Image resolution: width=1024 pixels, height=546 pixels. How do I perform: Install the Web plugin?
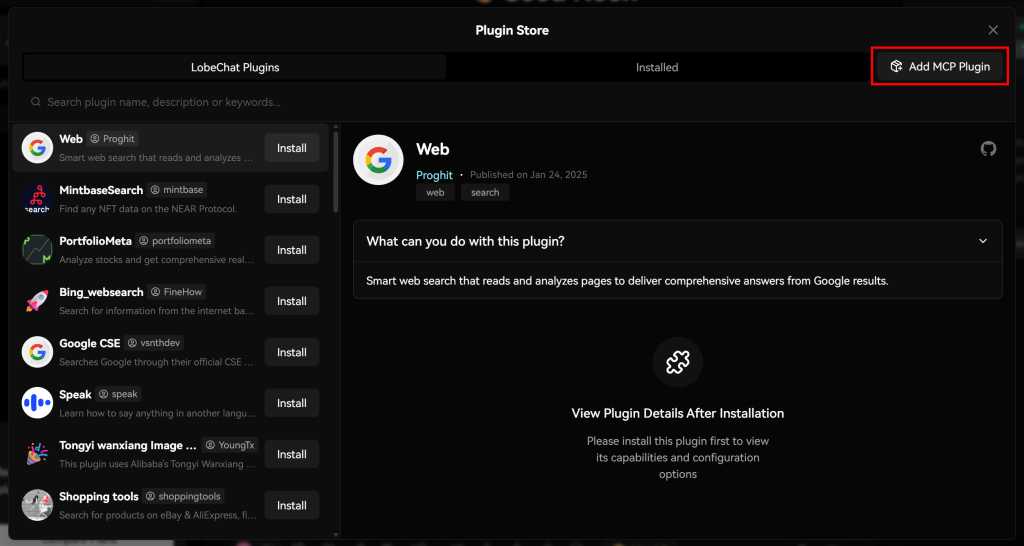coord(292,148)
